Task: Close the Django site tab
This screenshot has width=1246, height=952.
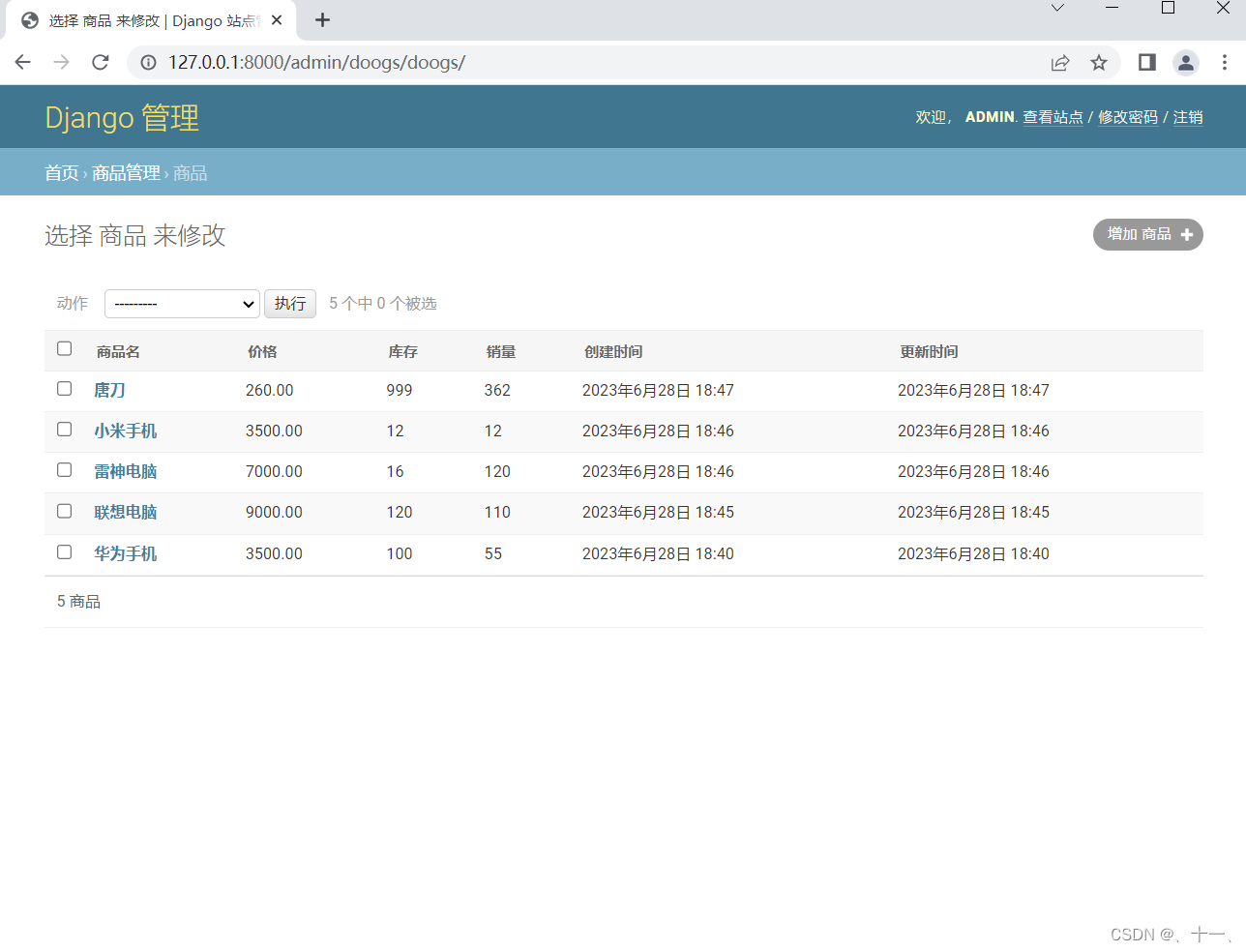Action: point(277,20)
